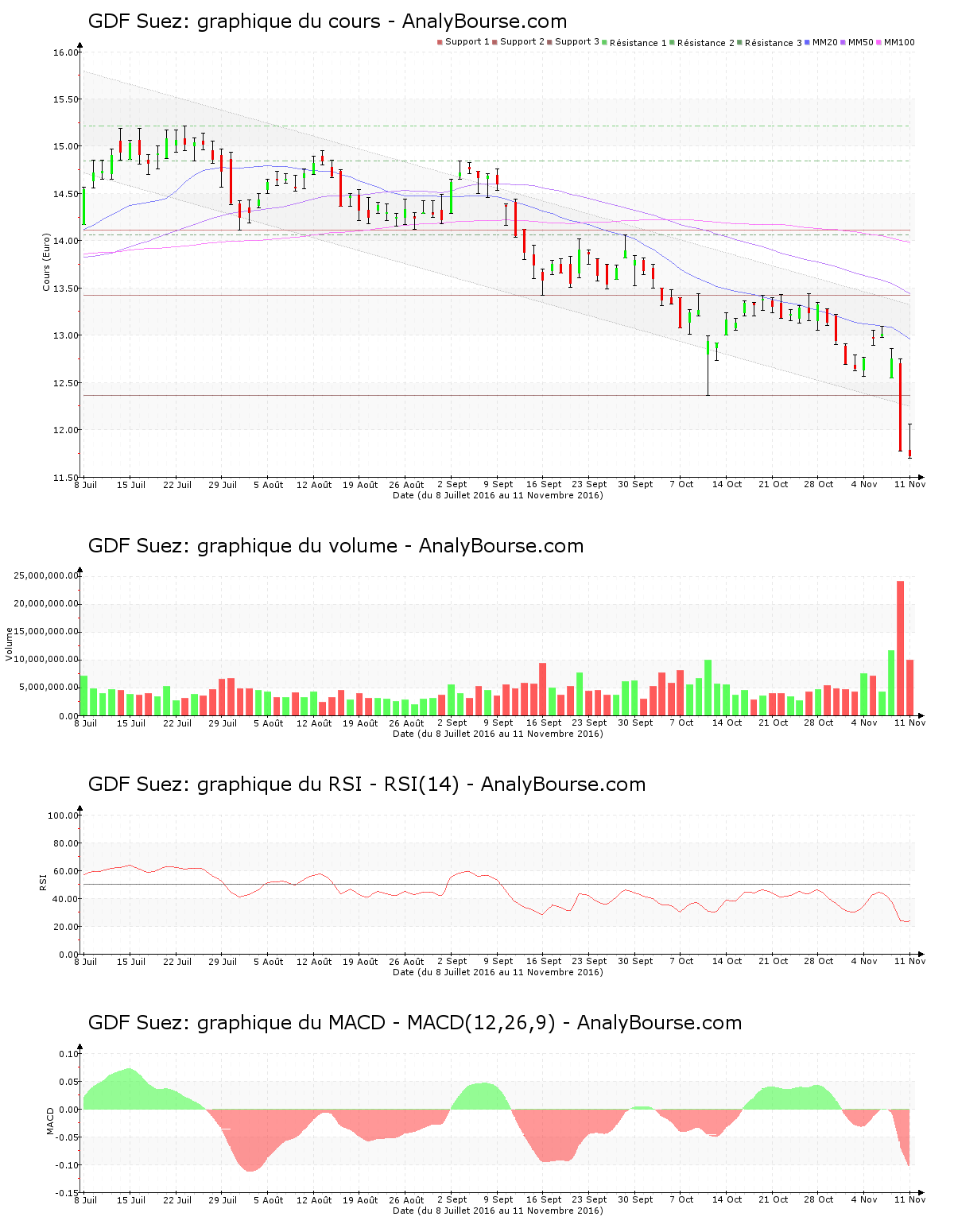The width and height of the screenshot is (954, 1232).
Task: Click the 0.10 value on the MACD axis
Action: click(69, 1054)
